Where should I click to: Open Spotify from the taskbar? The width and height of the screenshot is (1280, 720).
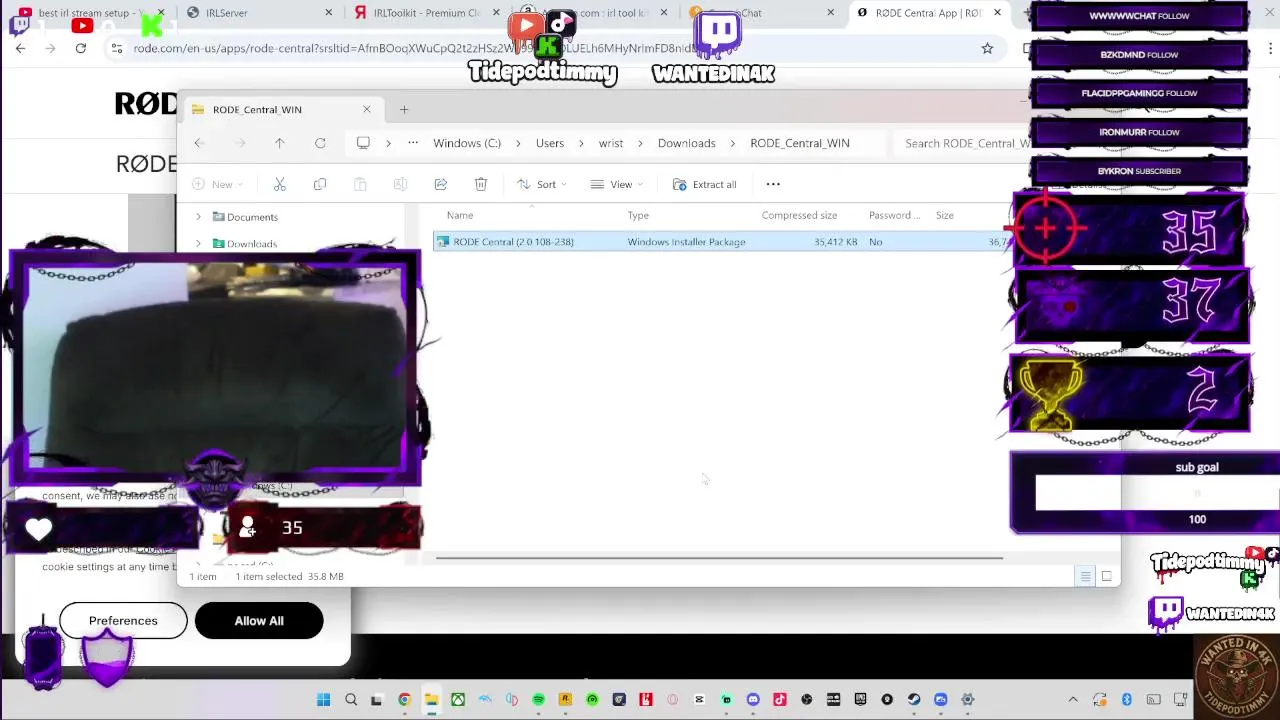538,700
